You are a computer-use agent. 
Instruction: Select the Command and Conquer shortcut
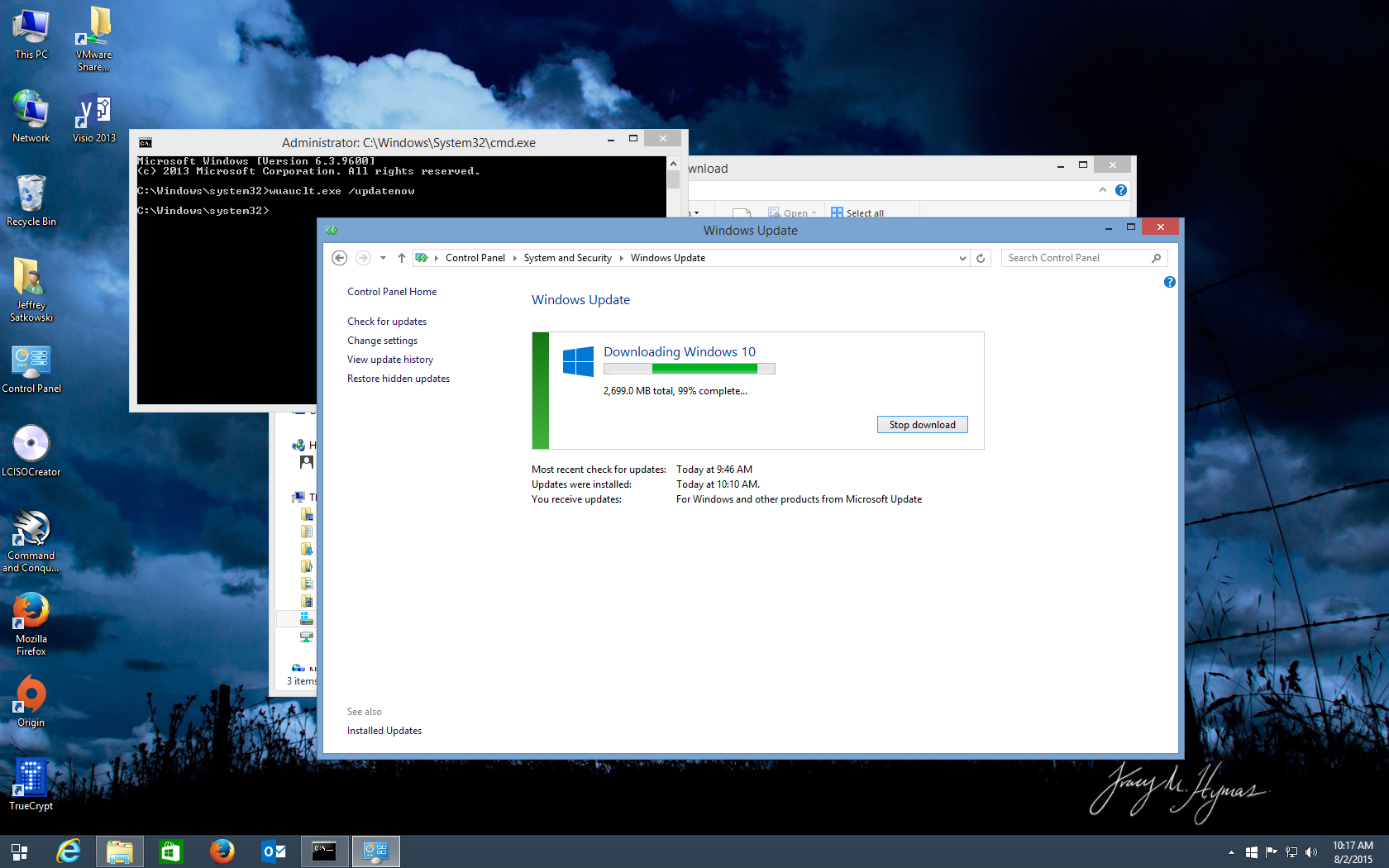[x=31, y=541]
